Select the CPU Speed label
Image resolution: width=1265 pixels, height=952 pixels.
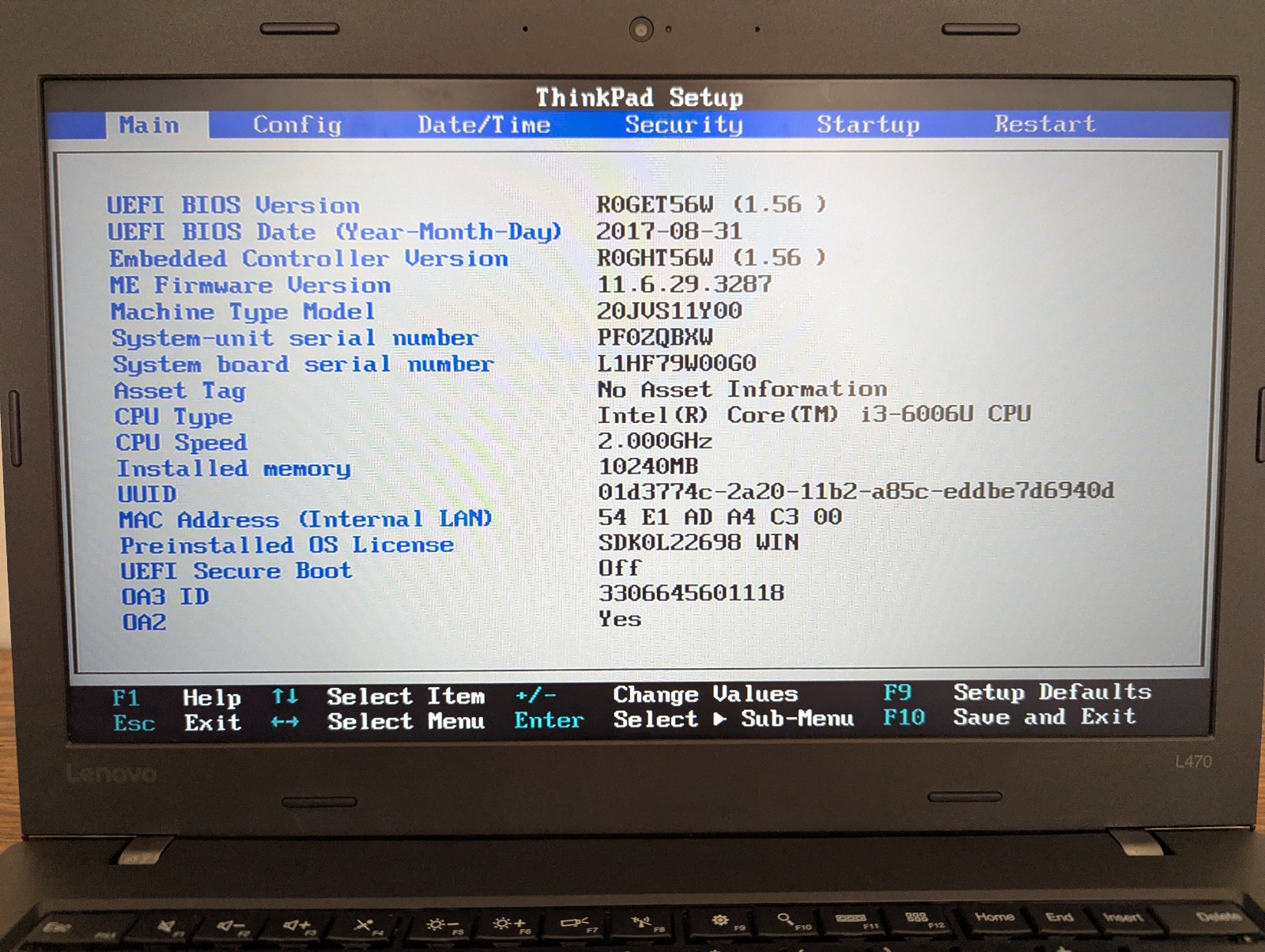point(182,443)
